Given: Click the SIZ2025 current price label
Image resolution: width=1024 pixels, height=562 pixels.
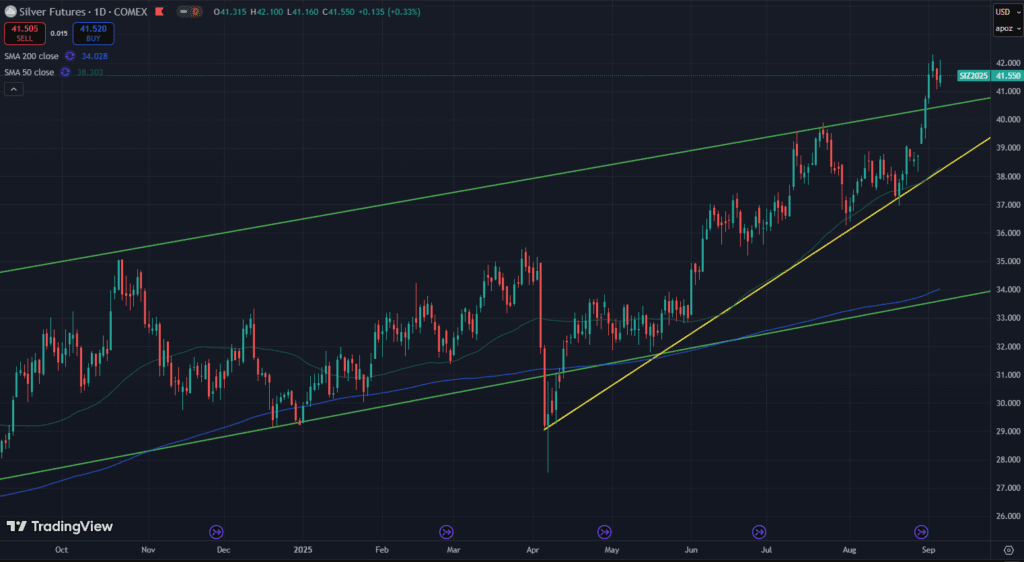Looking at the screenshot, I should (976, 76).
